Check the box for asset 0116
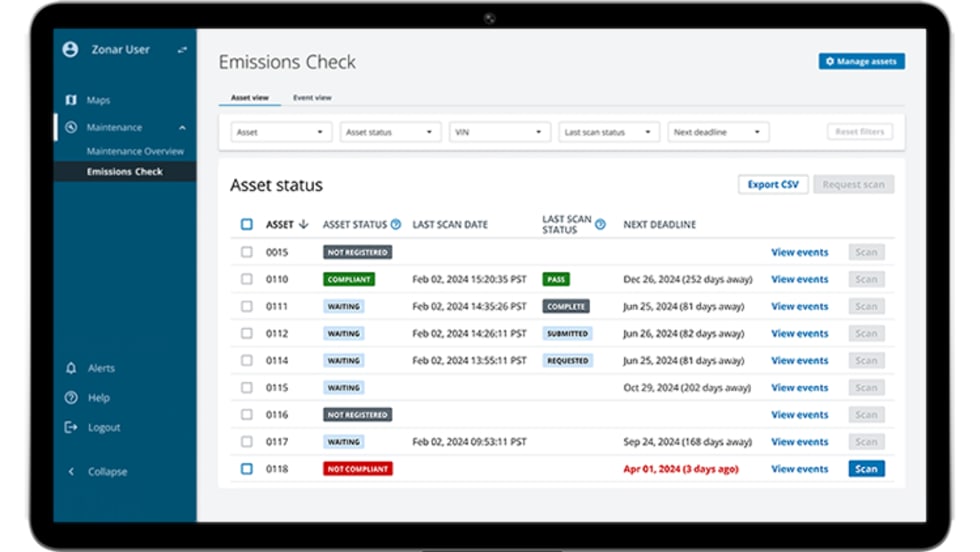Viewport: 980px width, 552px height. [x=247, y=414]
